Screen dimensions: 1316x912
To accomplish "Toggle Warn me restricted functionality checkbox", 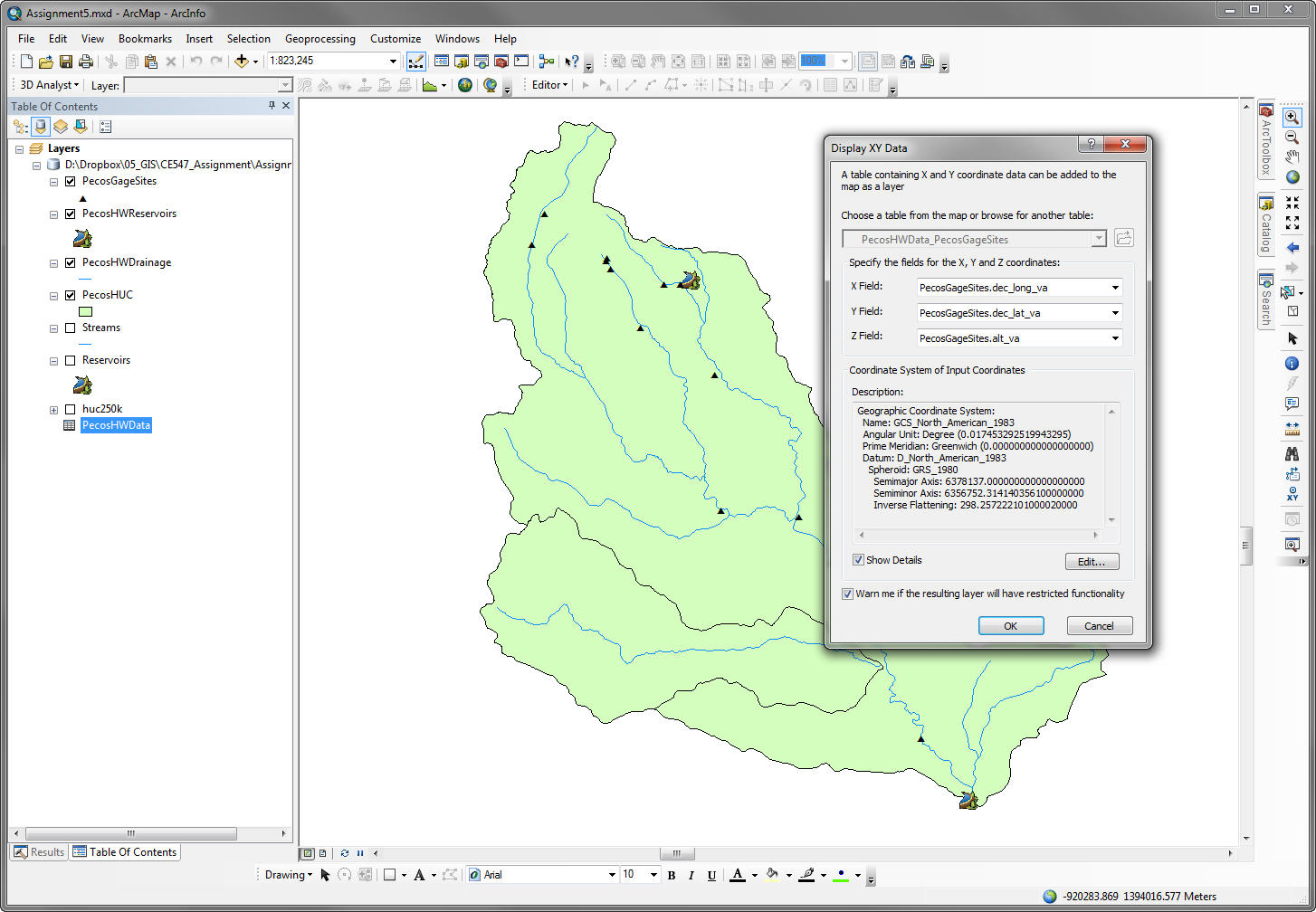I will (847, 594).
